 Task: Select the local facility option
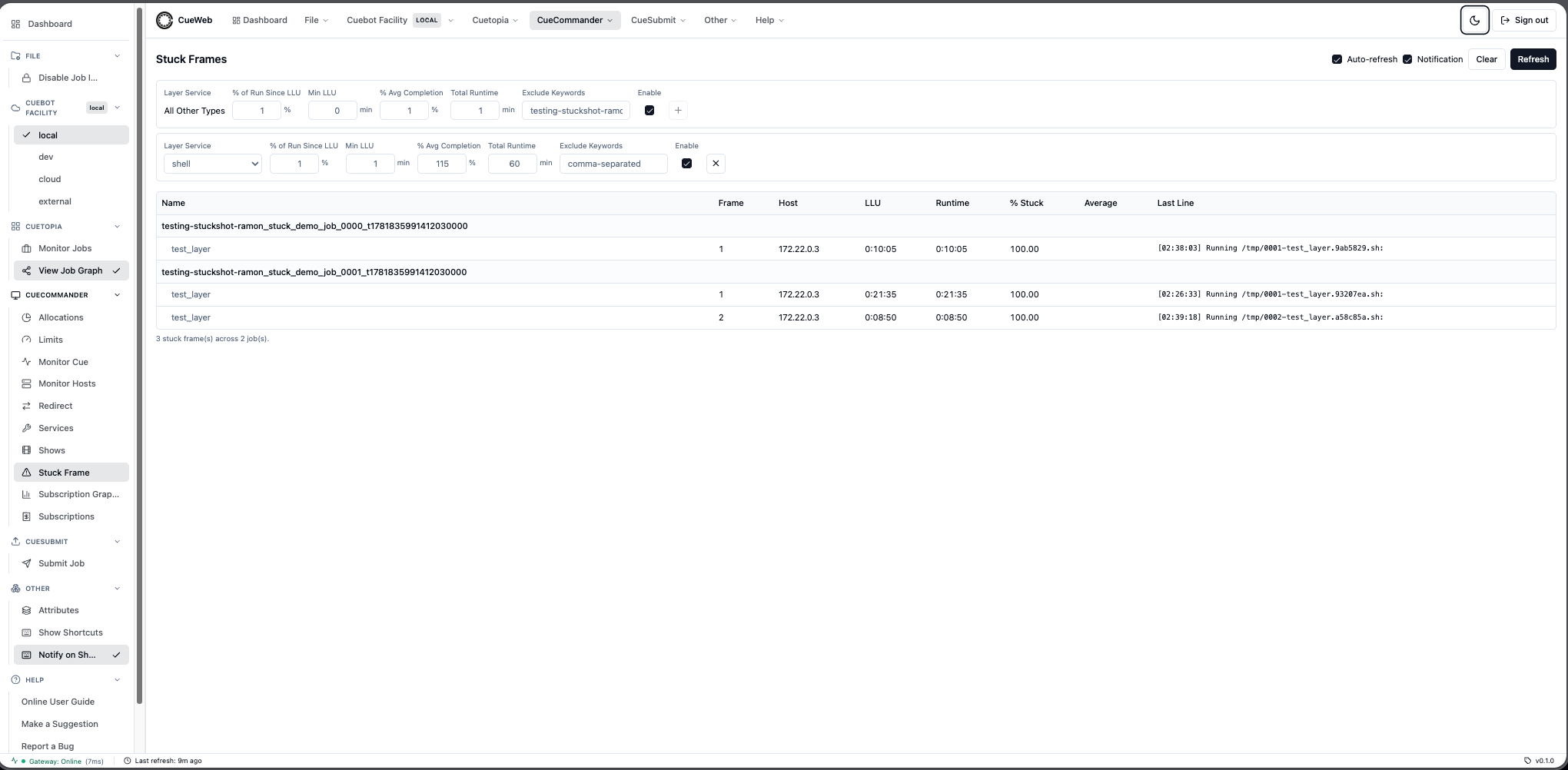click(71, 135)
